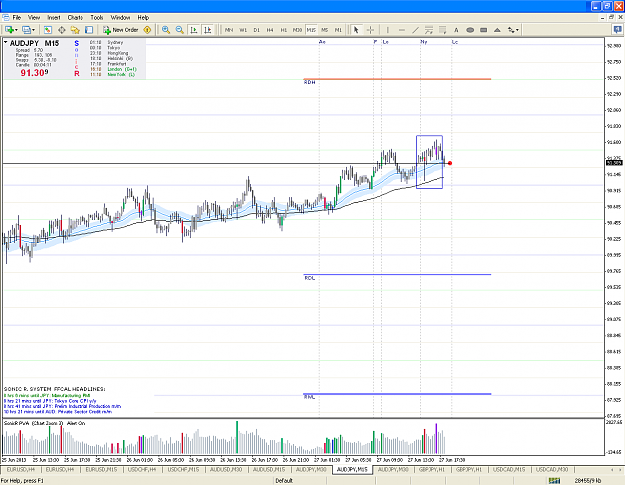
Task: Select the horizontal line tool
Action: click(x=402, y=30)
